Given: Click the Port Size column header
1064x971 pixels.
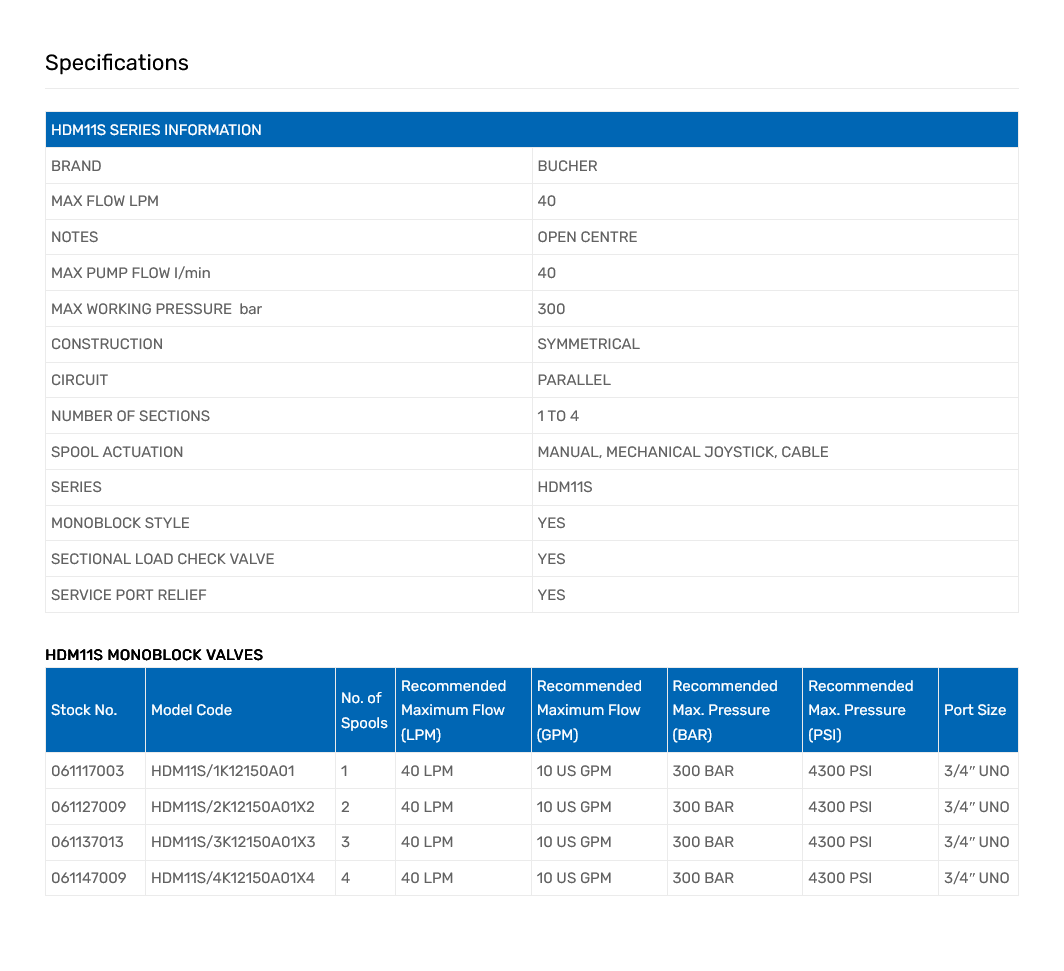Looking at the screenshot, I should (x=974, y=710).
